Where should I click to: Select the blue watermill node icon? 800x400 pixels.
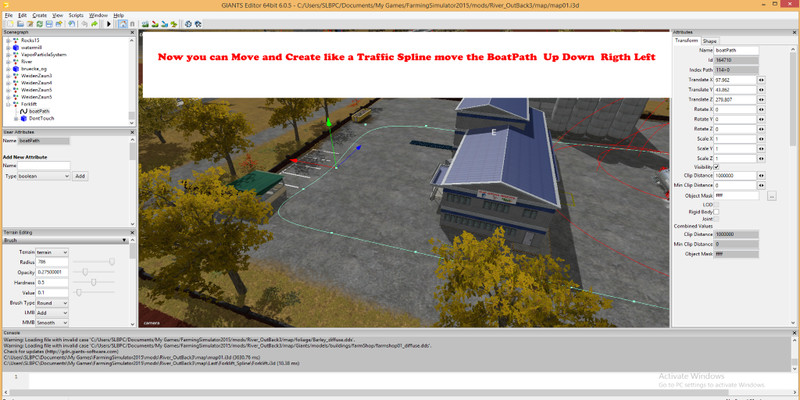(16, 46)
